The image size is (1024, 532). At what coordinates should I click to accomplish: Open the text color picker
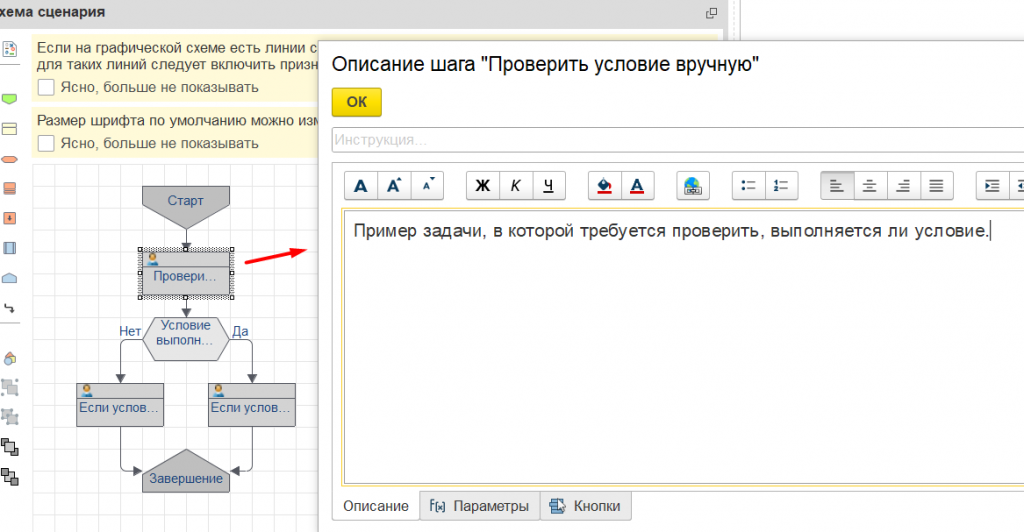(x=637, y=186)
